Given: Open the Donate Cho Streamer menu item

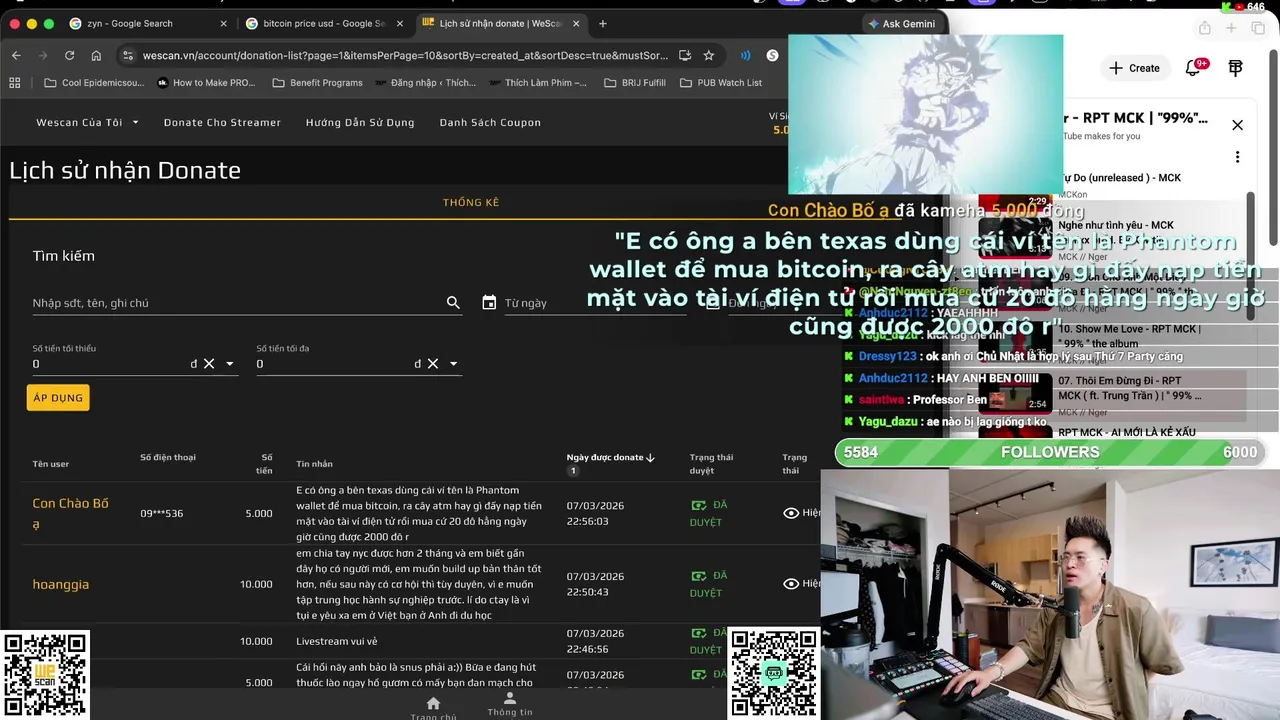Looking at the screenshot, I should (222, 122).
